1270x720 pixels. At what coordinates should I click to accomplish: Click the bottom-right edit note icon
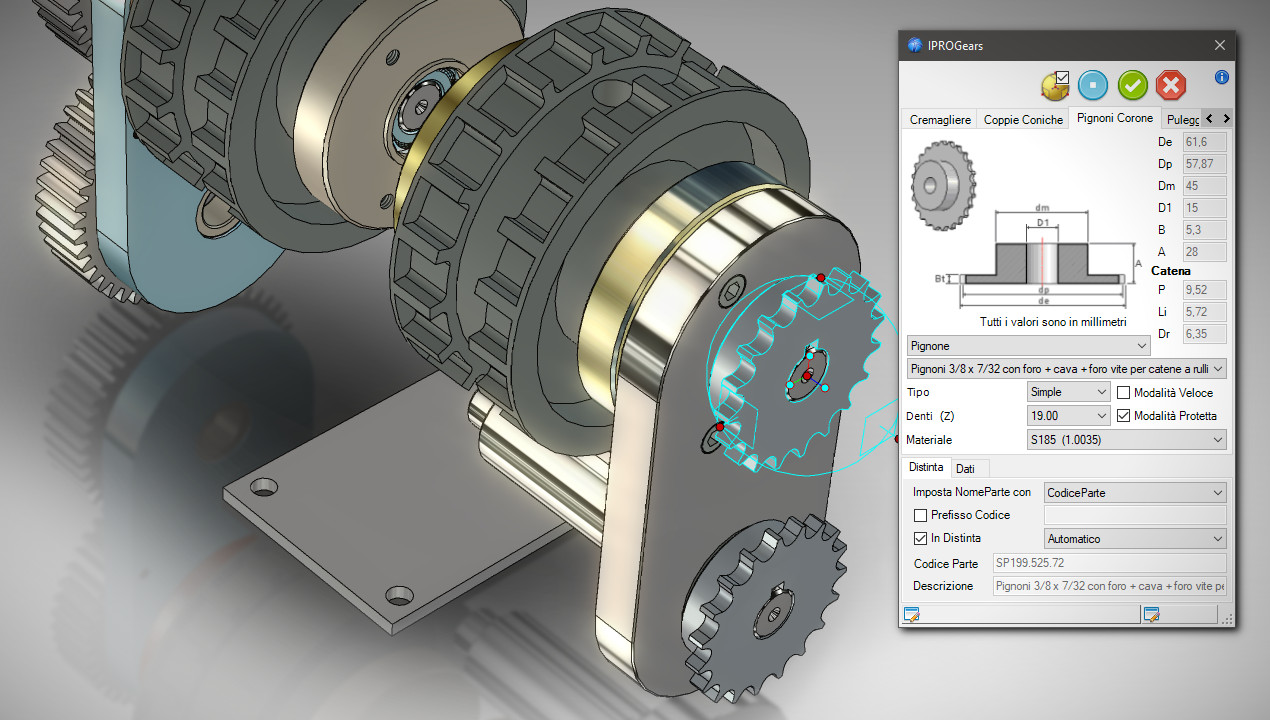coord(1151,614)
